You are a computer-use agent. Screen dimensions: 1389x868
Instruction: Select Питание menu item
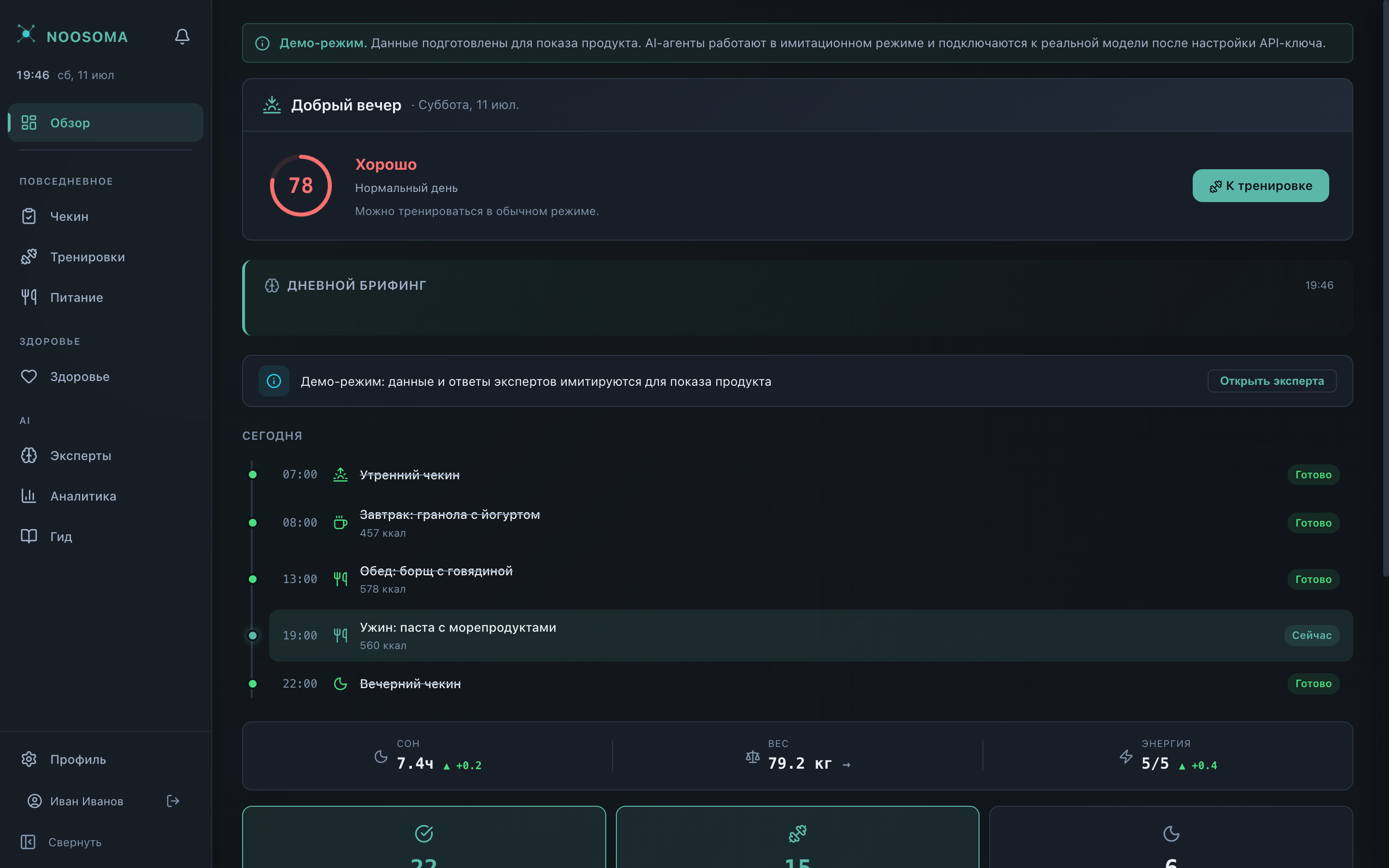(x=106, y=298)
